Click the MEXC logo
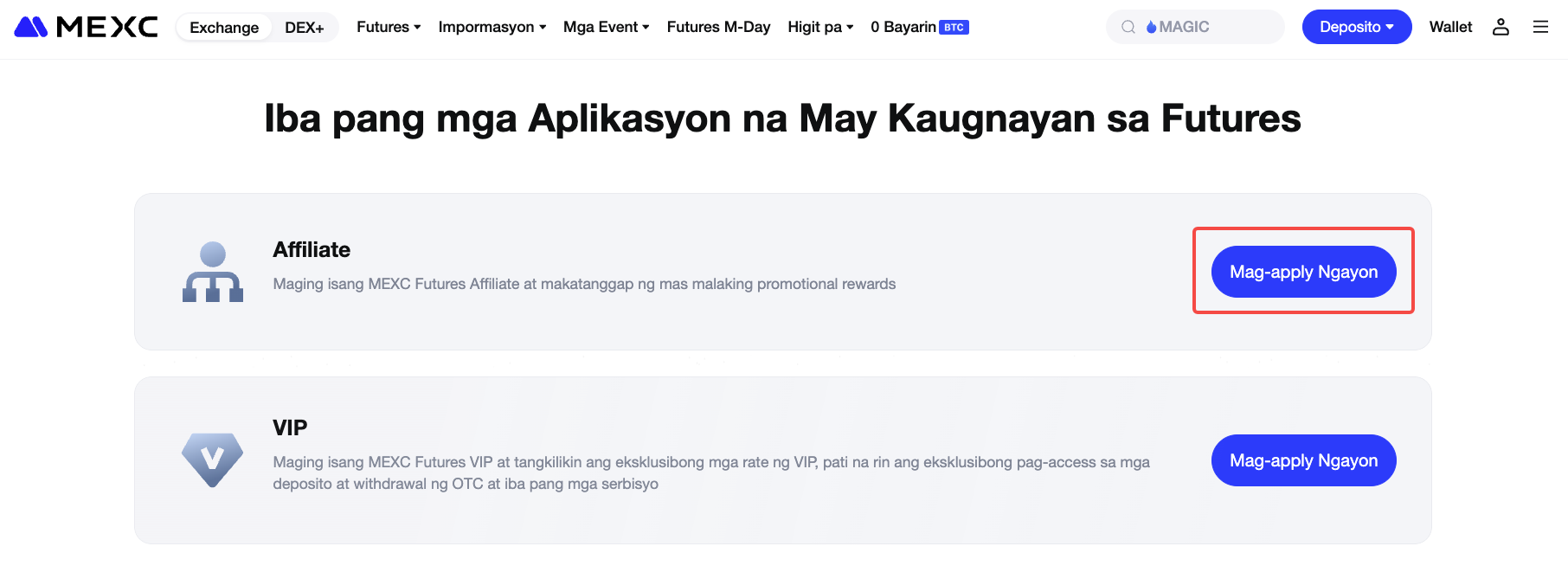This screenshot has height=572, width=1568. tap(86, 27)
